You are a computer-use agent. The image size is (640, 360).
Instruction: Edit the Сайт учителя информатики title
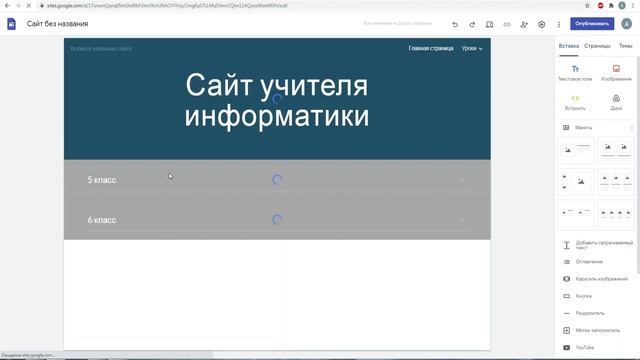[277, 100]
